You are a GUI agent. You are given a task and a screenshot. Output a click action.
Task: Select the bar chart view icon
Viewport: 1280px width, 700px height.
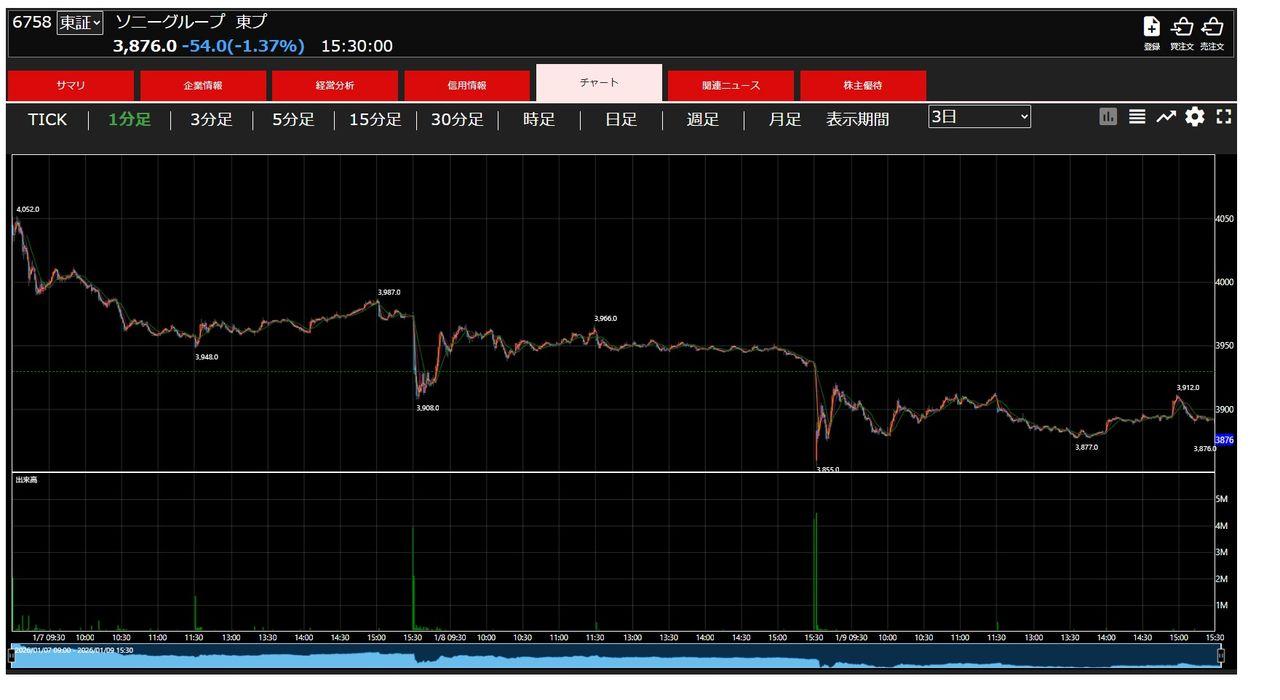tap(1108, 117)
